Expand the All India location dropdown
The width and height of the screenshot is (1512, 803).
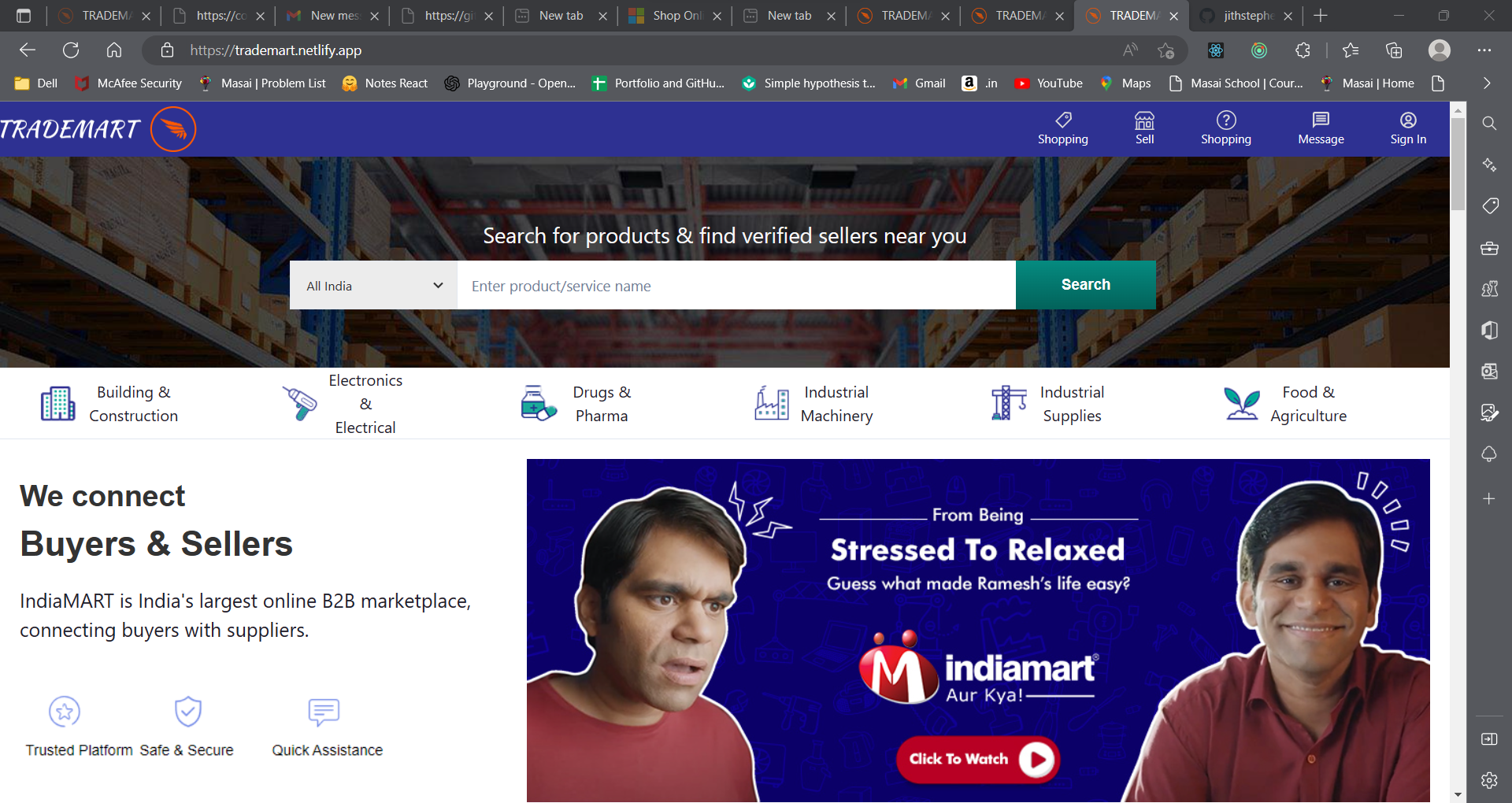[x=373, y=286]
